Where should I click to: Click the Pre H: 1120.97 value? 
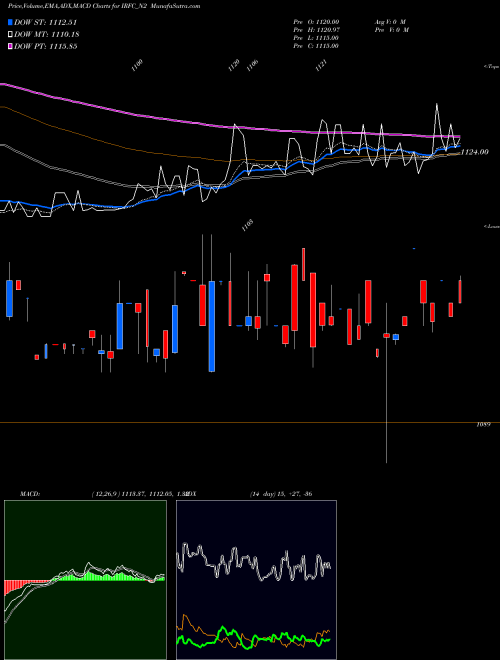(x=316, y=30)
